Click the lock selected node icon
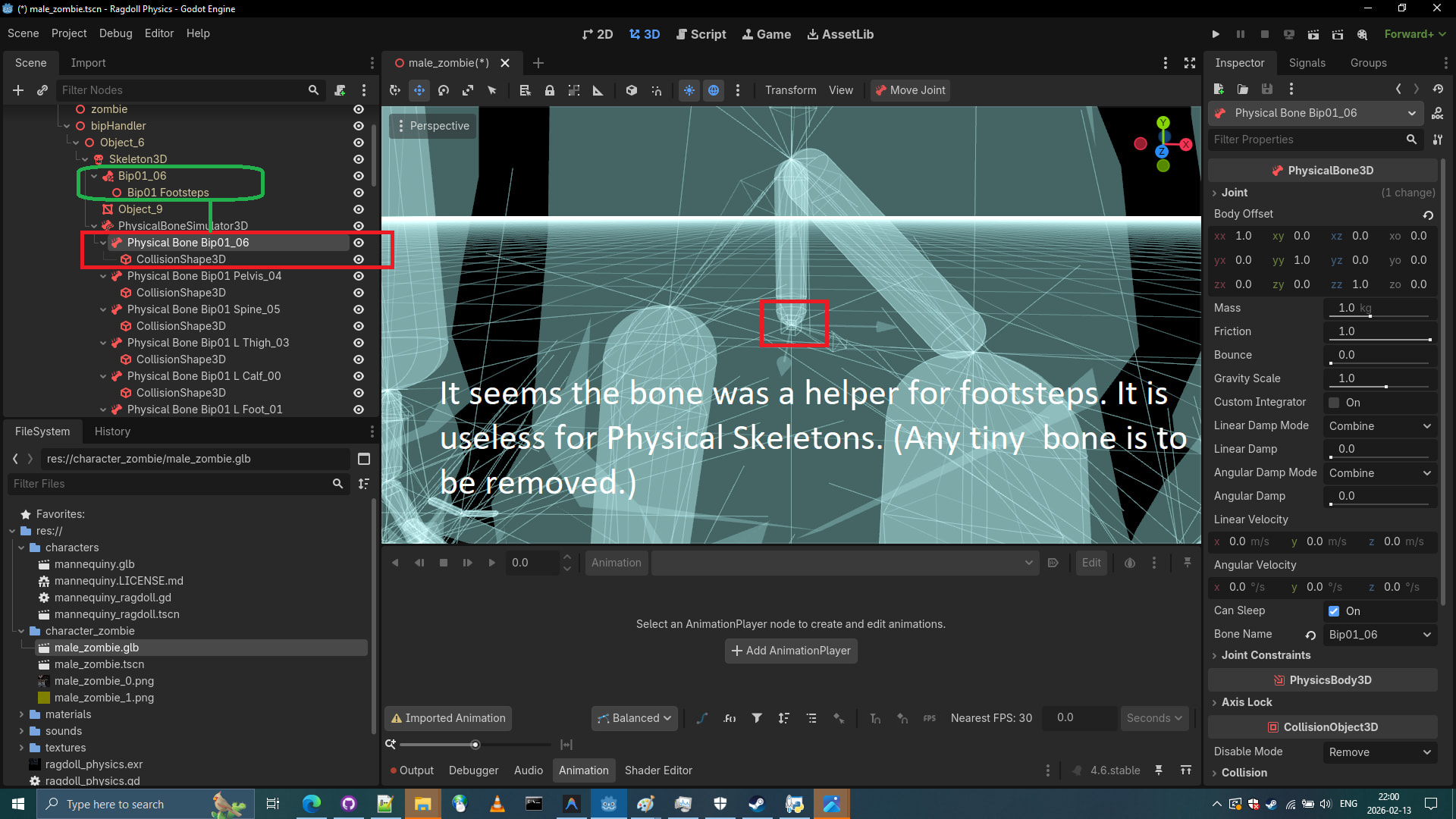This screenshot has width=1456, height=819. point(550,90)
